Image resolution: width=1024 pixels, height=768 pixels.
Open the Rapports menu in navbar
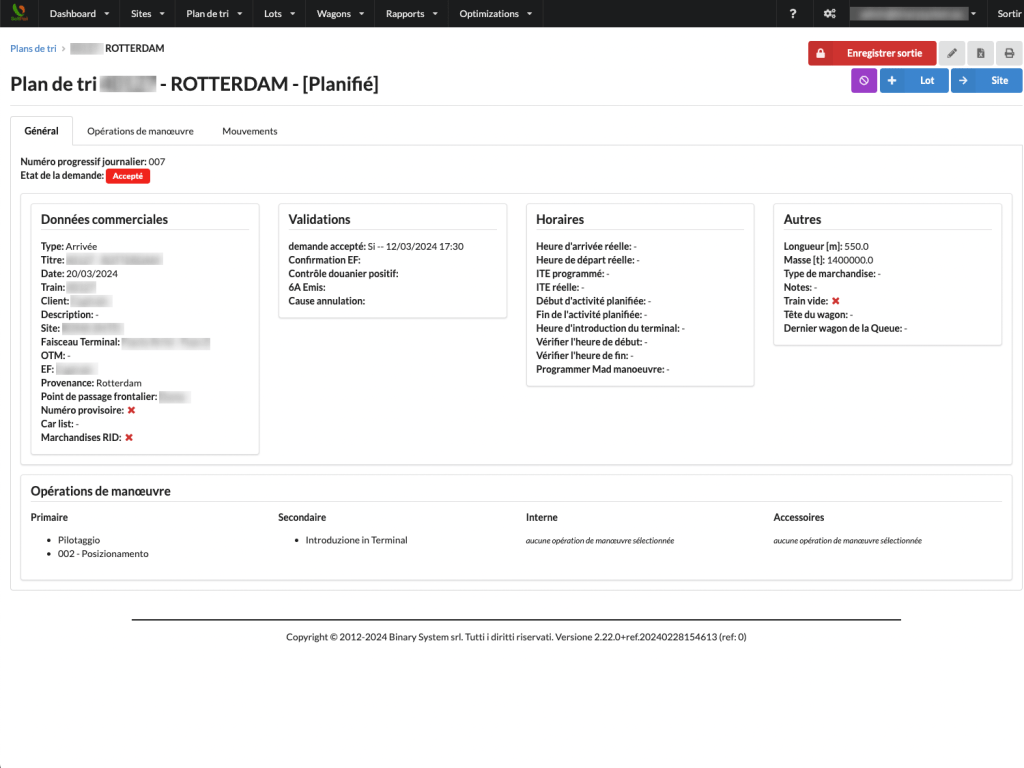[x=410, y=14]
